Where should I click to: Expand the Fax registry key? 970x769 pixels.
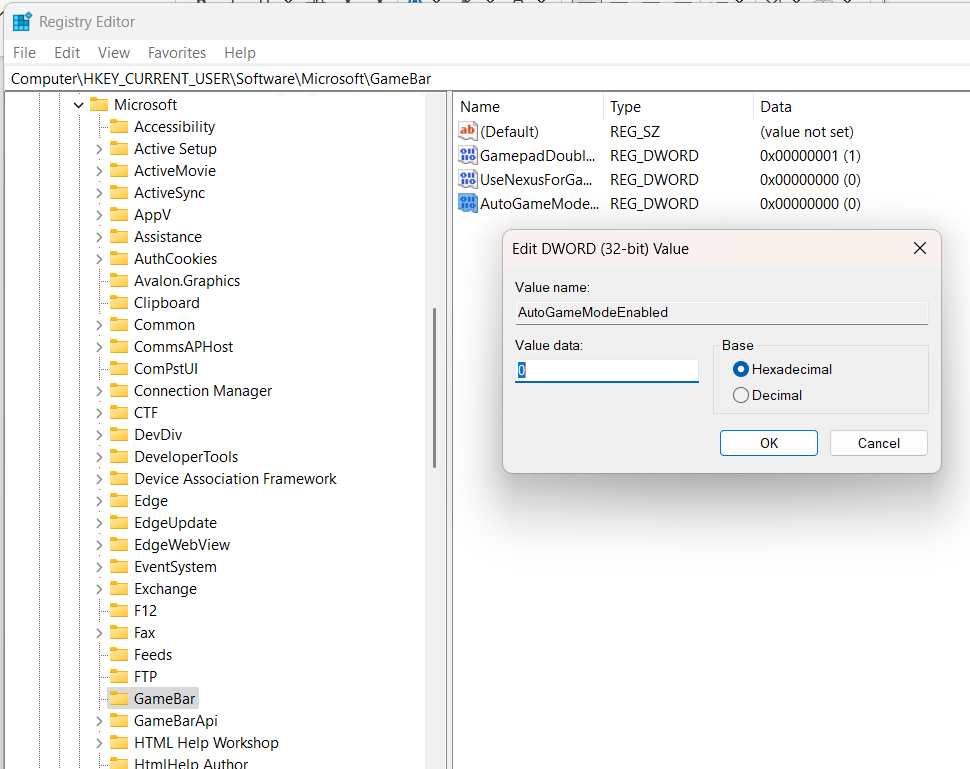pyautogui.click(x=99, y=633)
